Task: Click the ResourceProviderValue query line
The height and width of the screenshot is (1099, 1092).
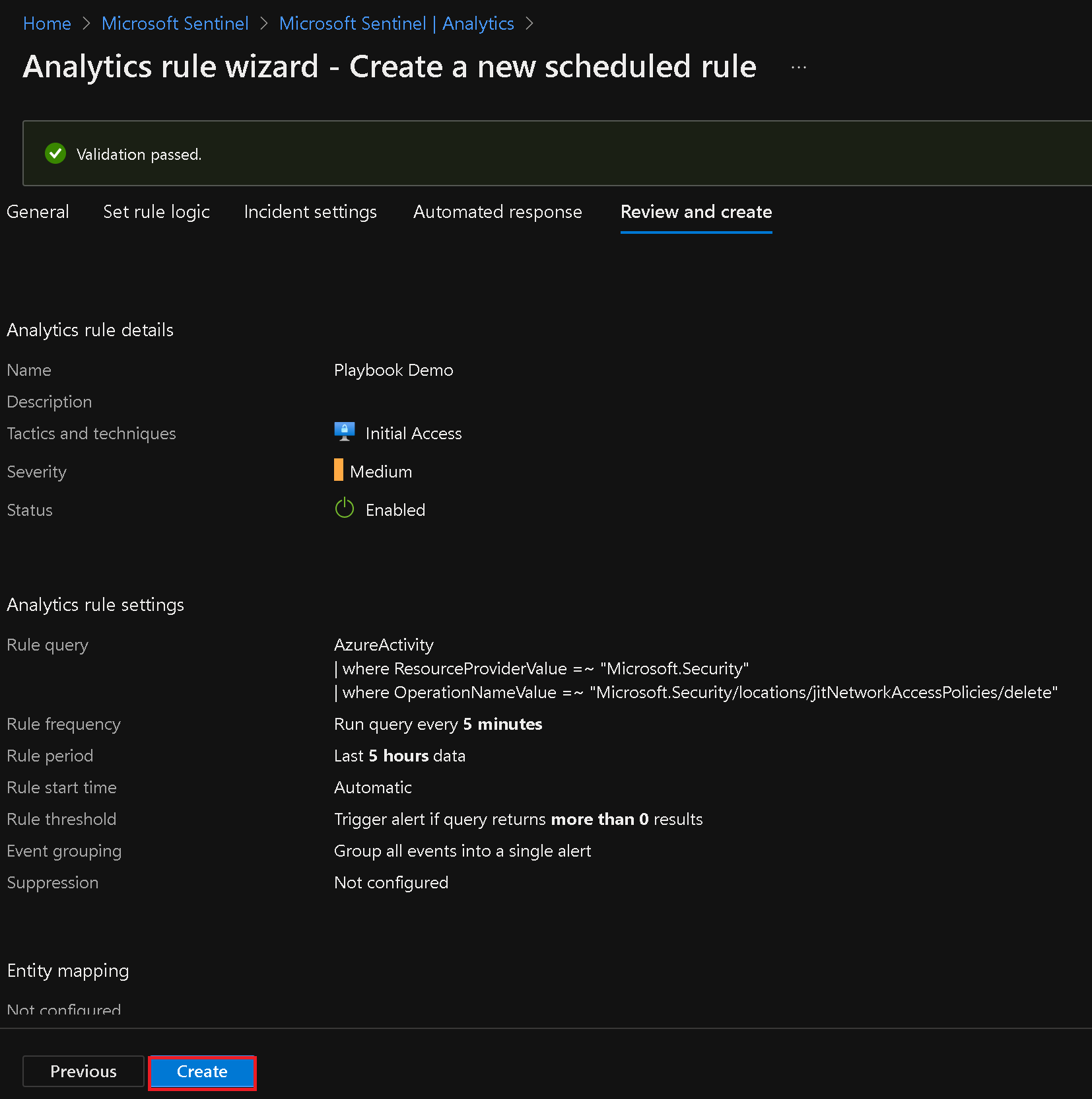Action: tap(541, 668)
